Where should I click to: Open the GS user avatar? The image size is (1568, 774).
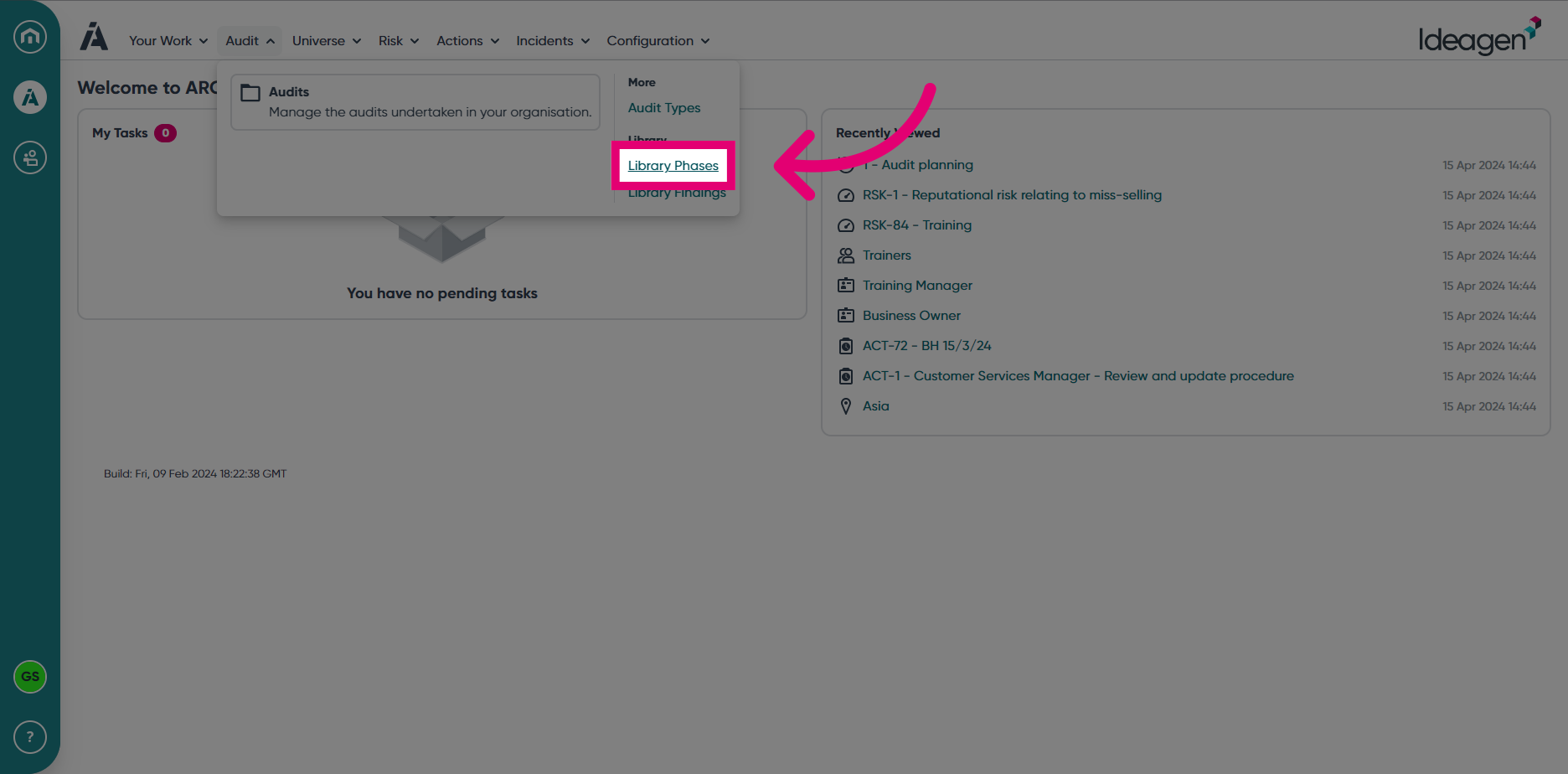pyautogui.click(x=30, y=677)
